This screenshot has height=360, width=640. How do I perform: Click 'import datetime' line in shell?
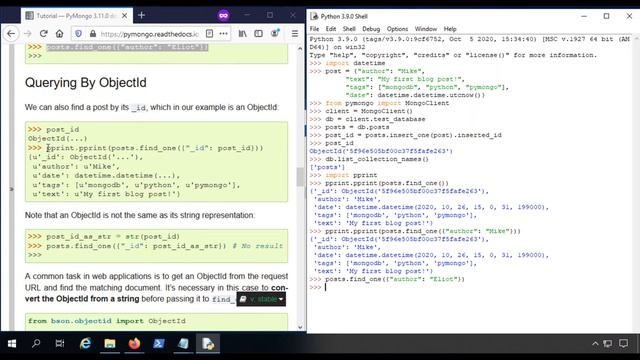click(355, 63)
